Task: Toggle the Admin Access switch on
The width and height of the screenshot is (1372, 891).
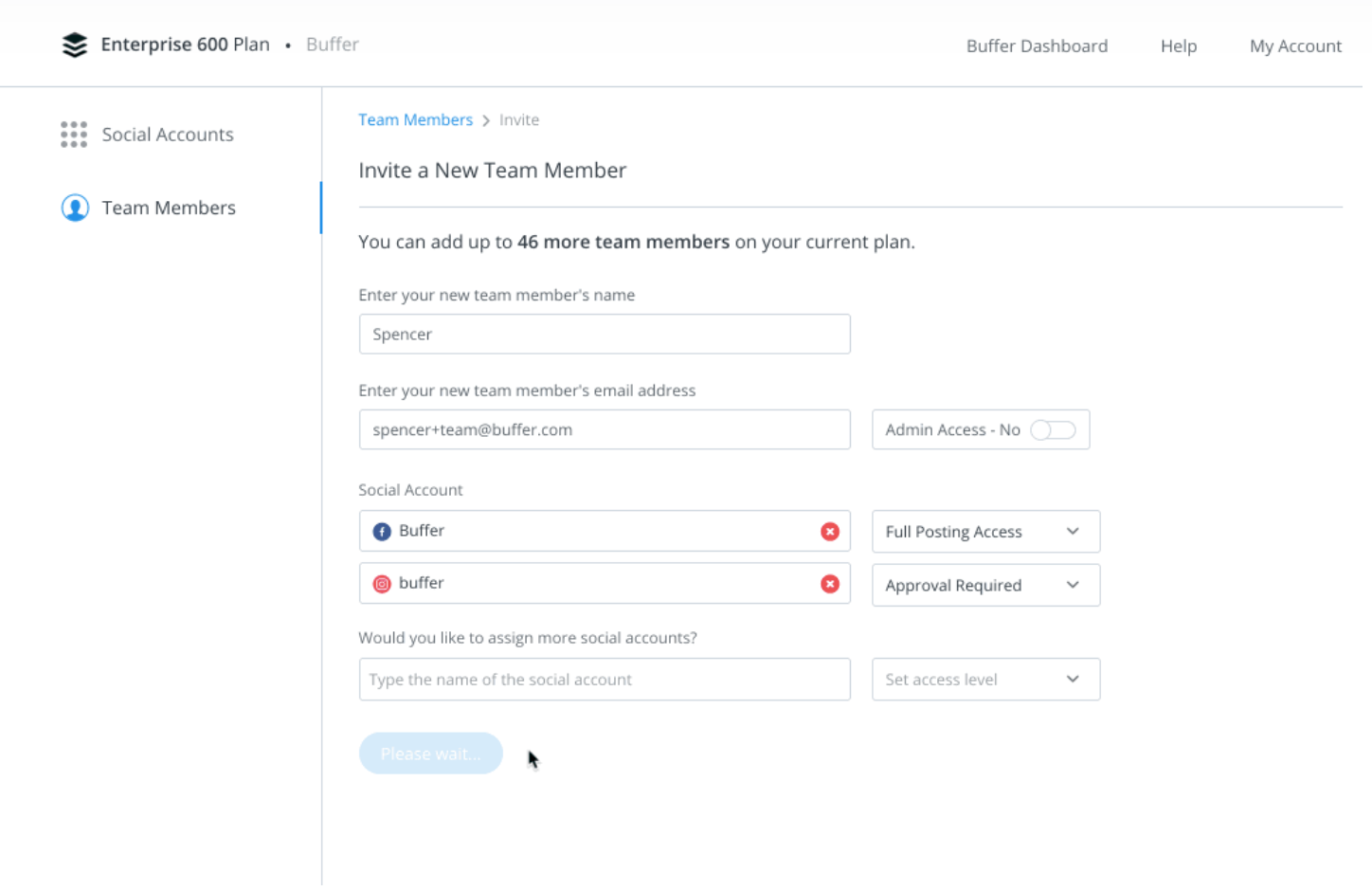Action: pos(1053,430)
